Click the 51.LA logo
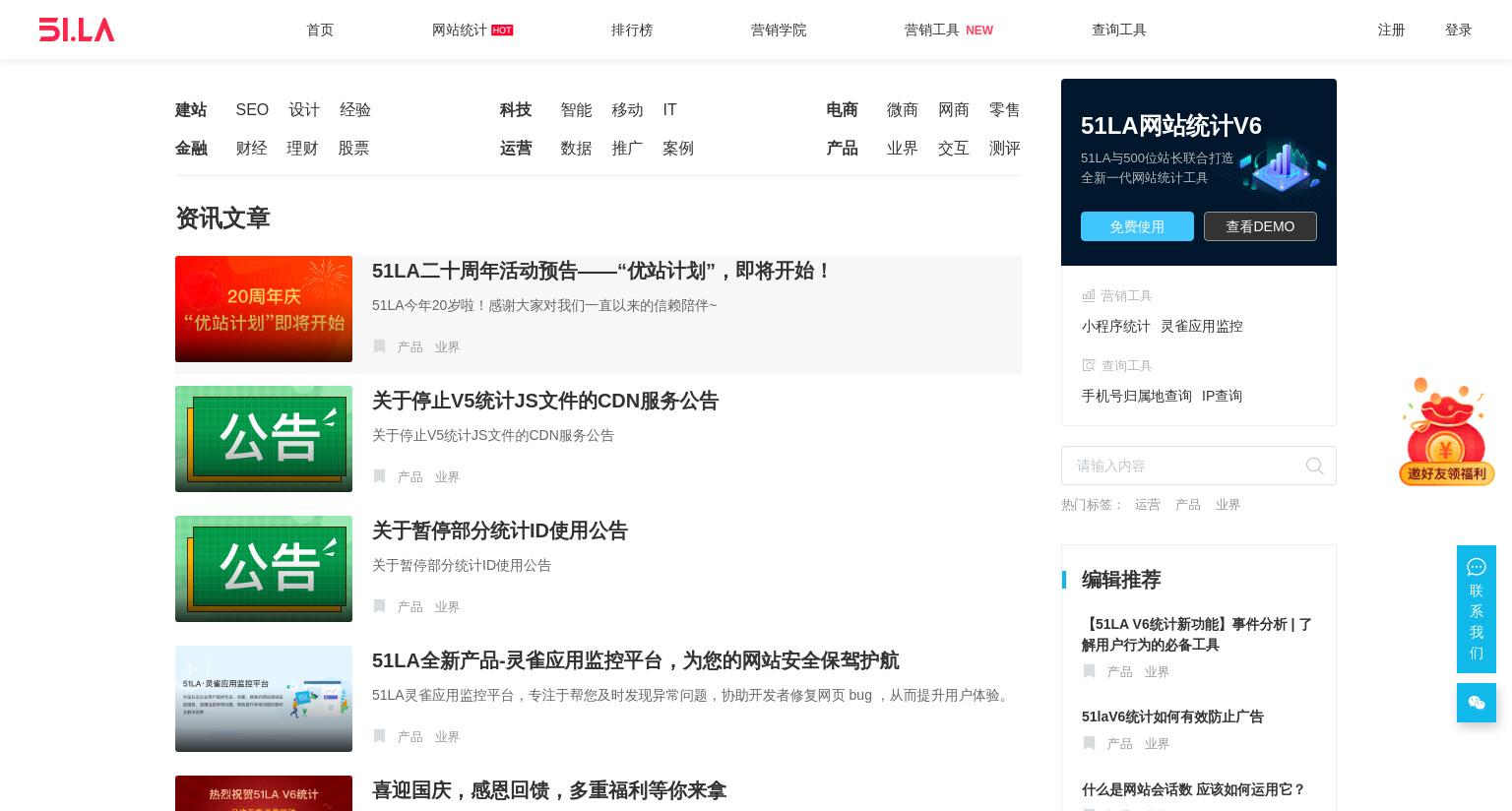 click(x=77, y=30)
